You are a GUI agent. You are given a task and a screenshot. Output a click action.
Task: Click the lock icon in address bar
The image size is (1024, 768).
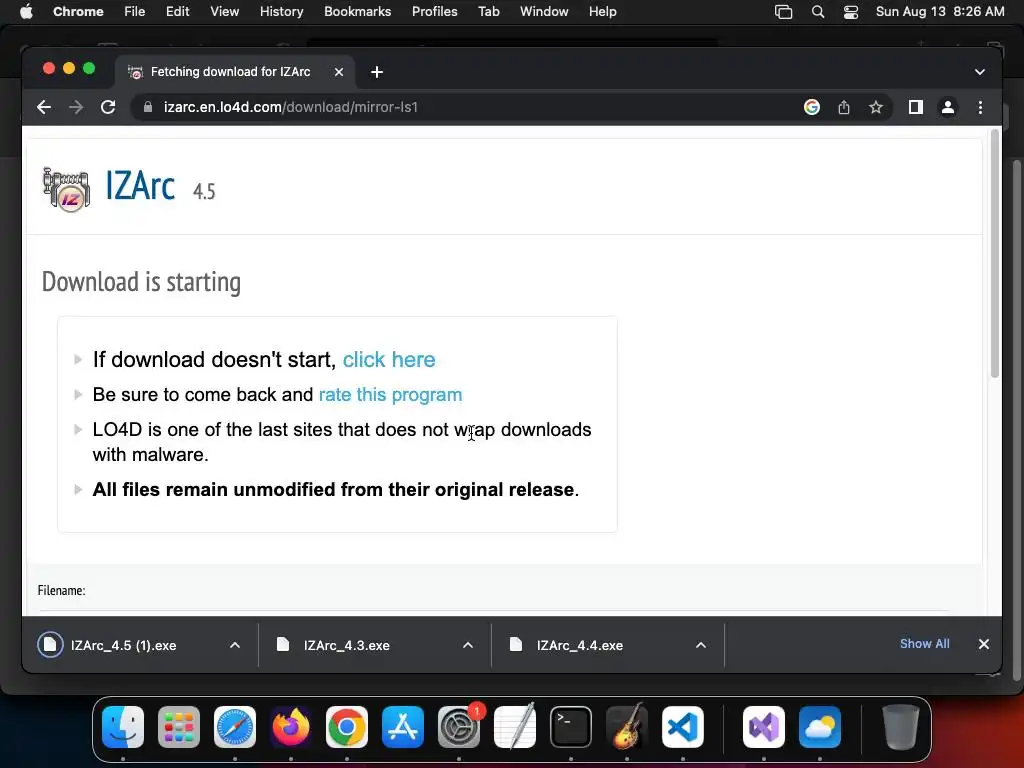(148, 107)
